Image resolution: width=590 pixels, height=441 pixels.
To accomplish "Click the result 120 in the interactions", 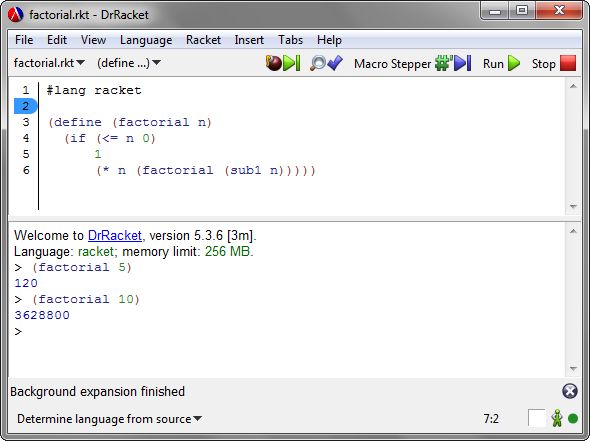I will tap(26, 283).
